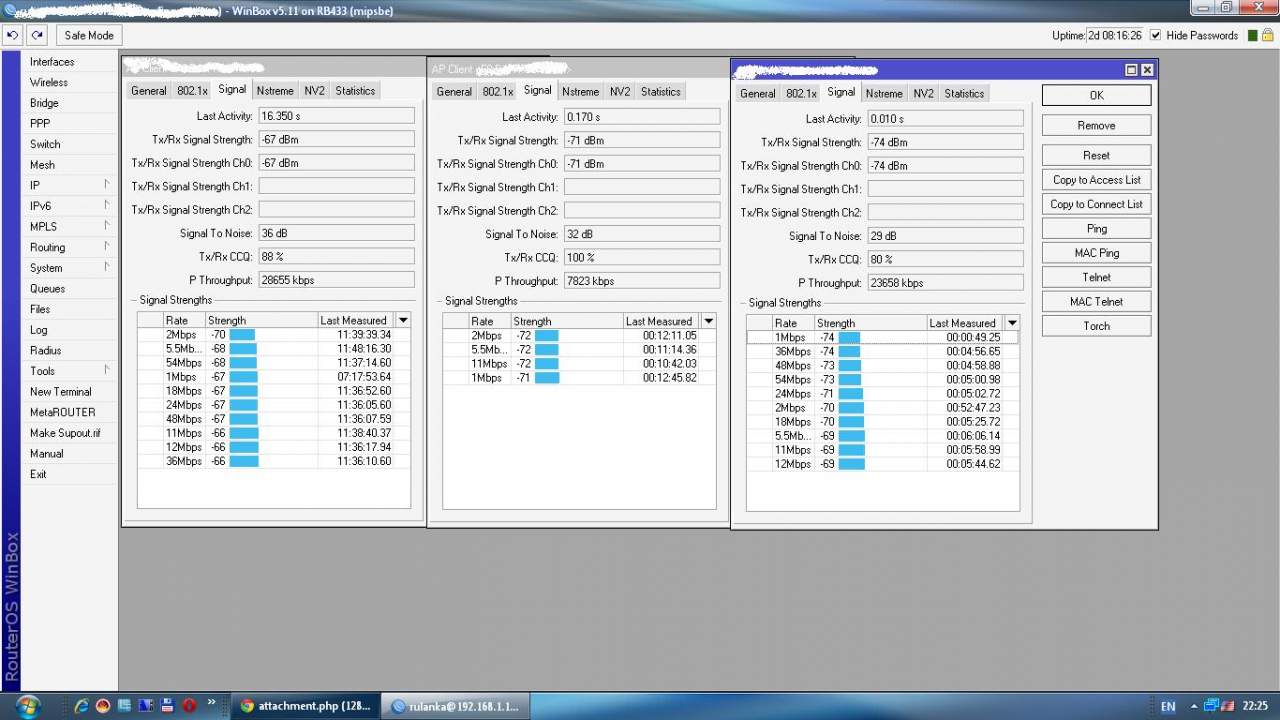Show hidden system tray icons arrow
This screenshot has height=720, width=1280.
pyautogui.click(x=1193, y=707)
